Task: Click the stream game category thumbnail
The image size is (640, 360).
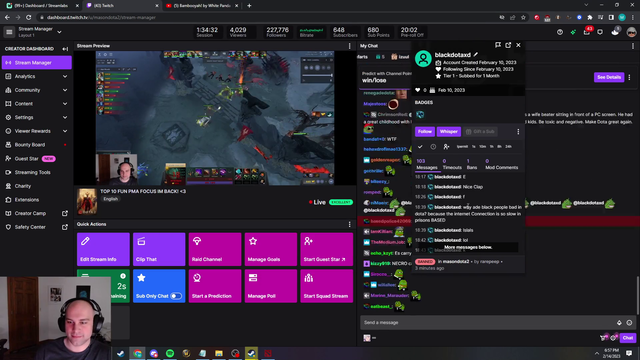Action: [x=87, y=201]
